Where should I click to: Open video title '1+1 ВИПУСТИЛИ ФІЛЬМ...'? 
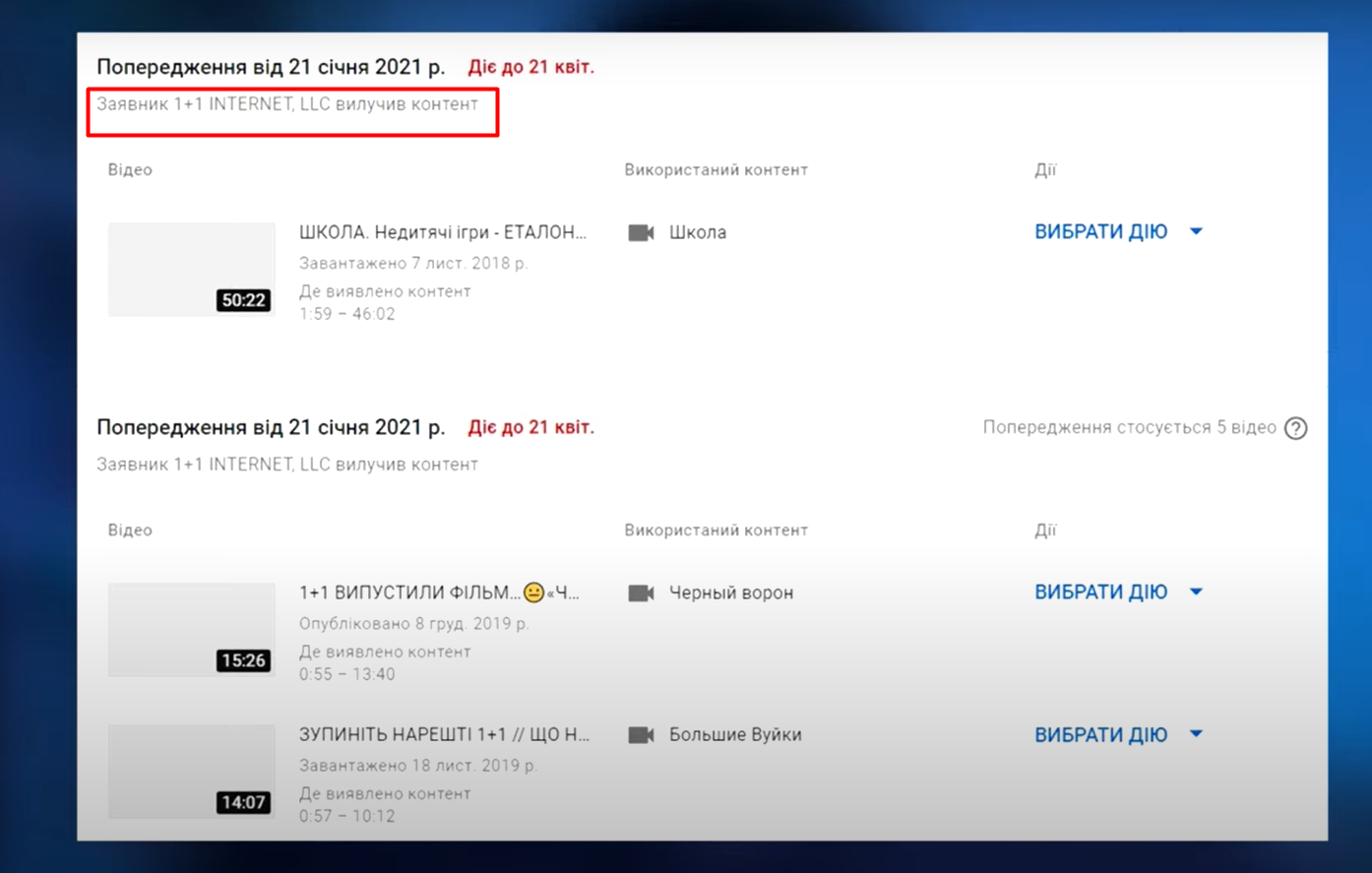439,592
